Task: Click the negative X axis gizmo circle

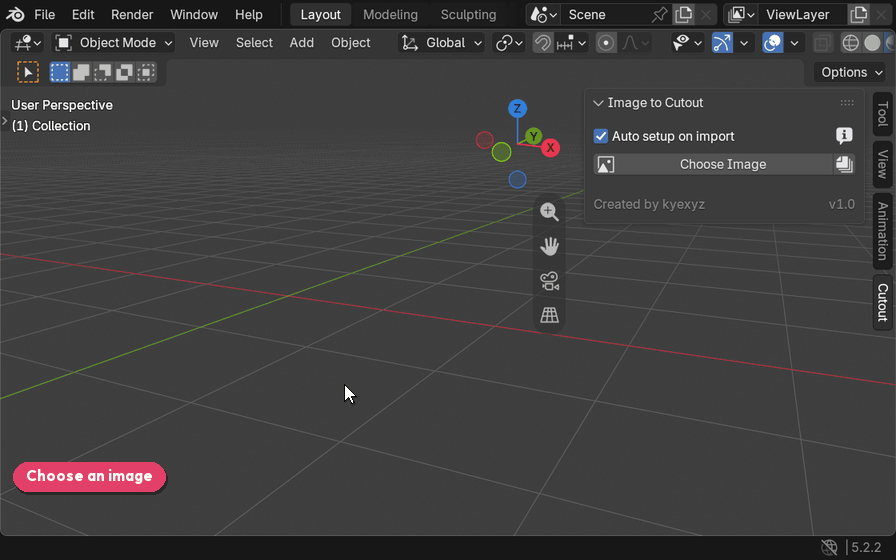Action: coord(485,139)
